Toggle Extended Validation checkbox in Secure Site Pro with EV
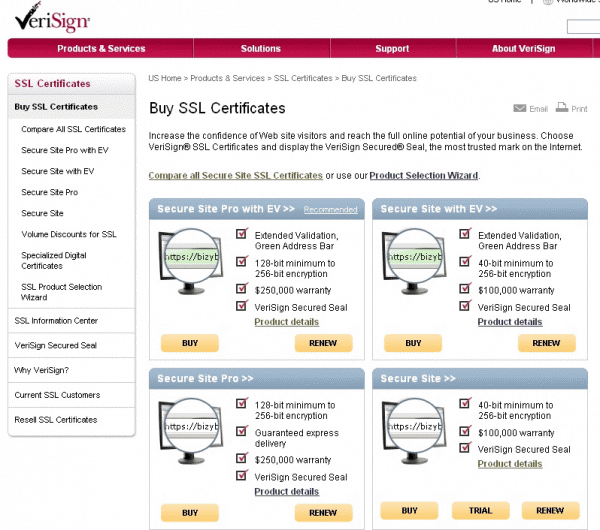This screenshot has height=530, width=600. 241,235
